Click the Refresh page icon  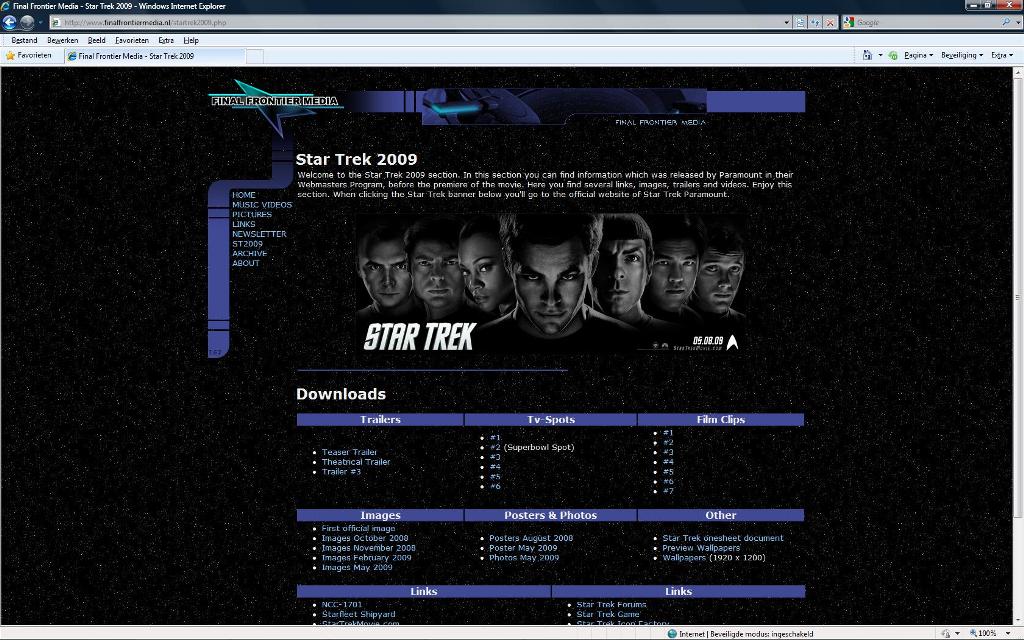815,22
